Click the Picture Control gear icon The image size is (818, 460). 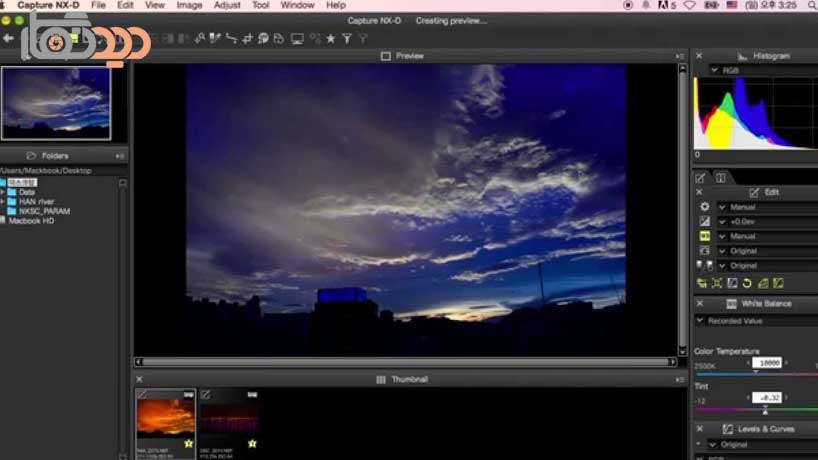pos(704,207)
